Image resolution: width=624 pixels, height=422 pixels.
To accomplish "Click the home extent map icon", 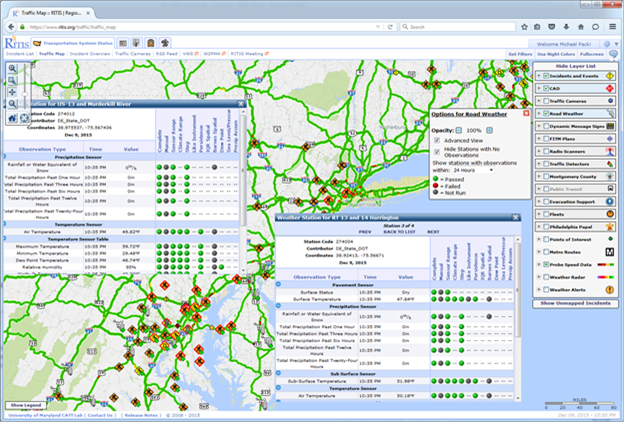I will click(x=12, y=118).
